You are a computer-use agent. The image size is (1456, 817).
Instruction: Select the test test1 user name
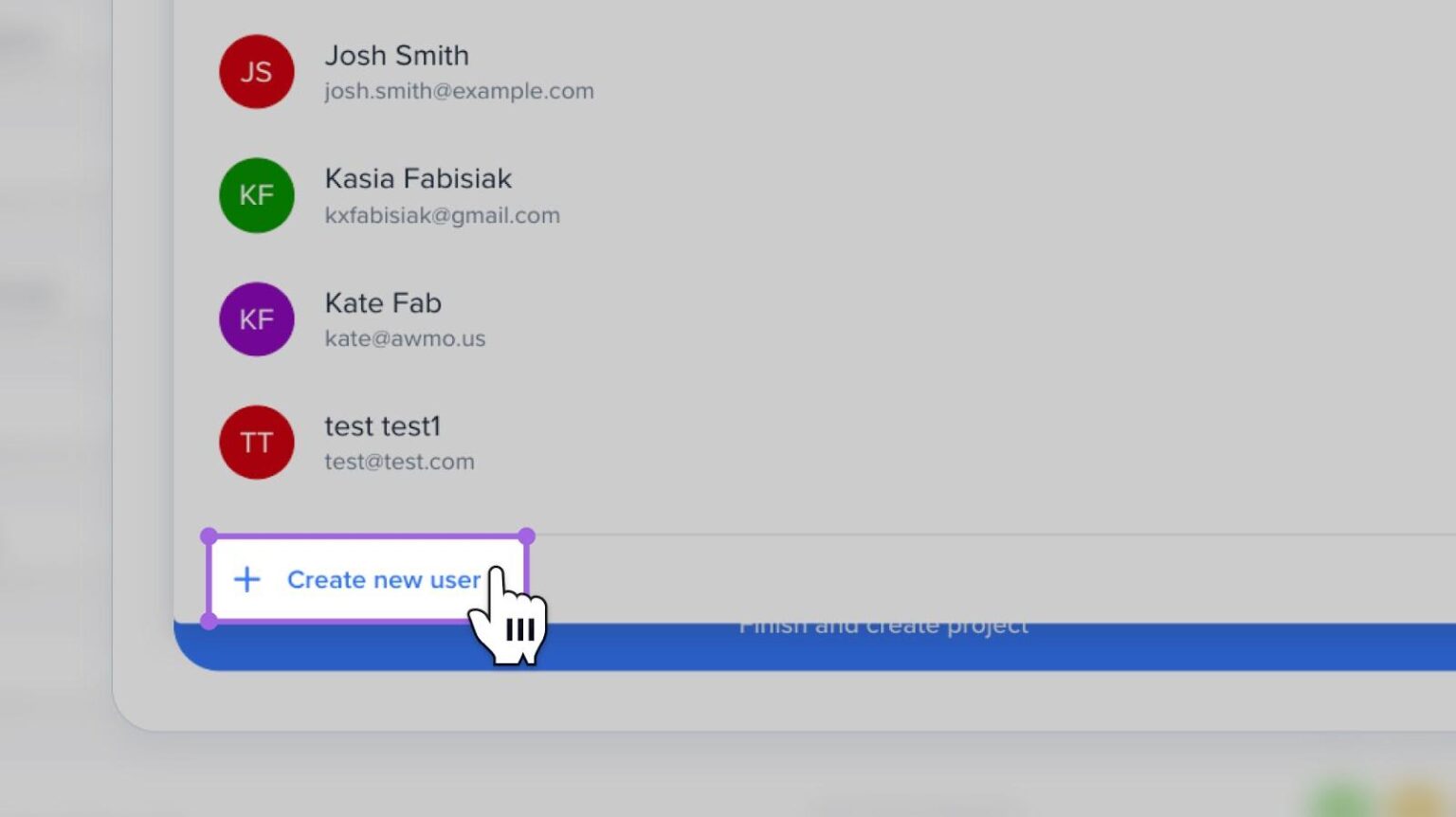[x=382, y=427]
